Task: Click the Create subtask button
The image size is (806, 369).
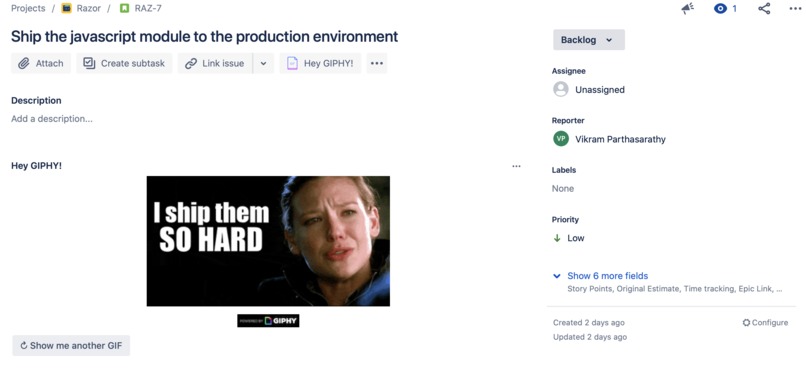Action: 124,63
